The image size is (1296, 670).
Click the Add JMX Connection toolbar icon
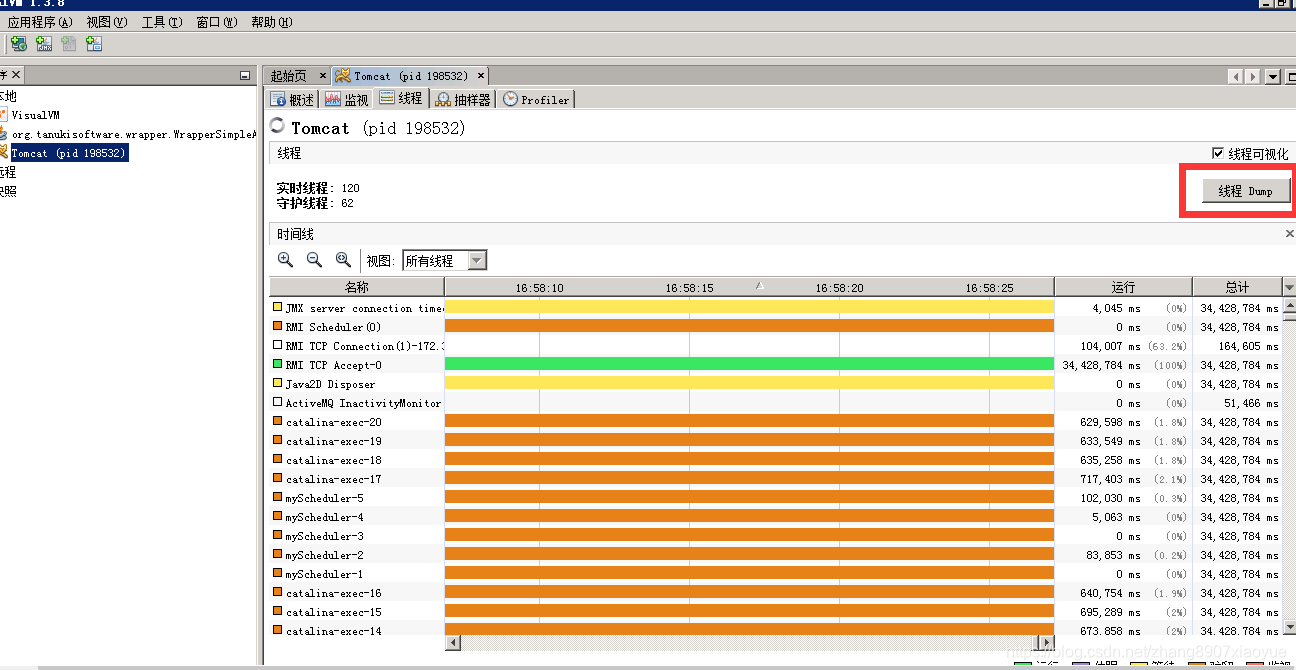(x=44, y=43)
